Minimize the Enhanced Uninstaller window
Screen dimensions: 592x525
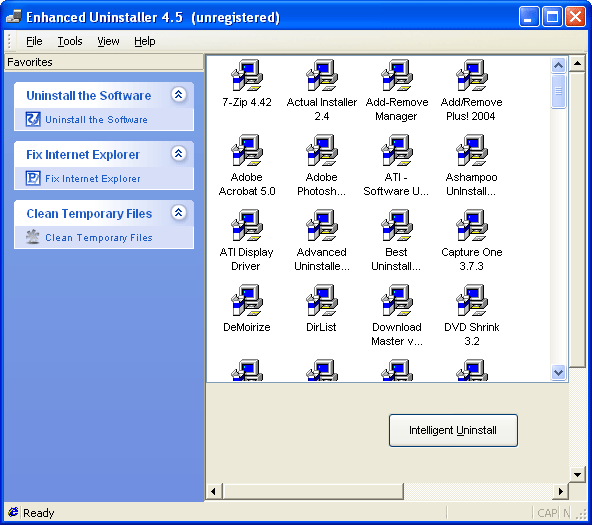[x=529, y=17]
